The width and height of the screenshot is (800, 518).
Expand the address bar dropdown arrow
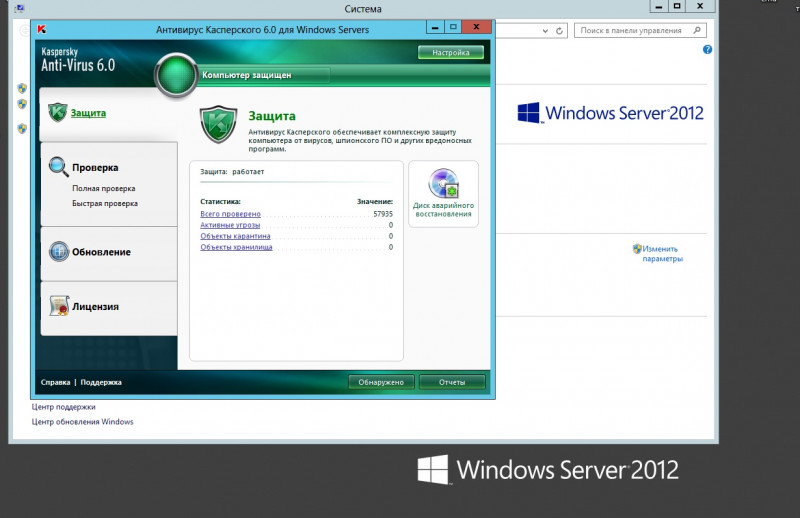[x=545, y=31]
